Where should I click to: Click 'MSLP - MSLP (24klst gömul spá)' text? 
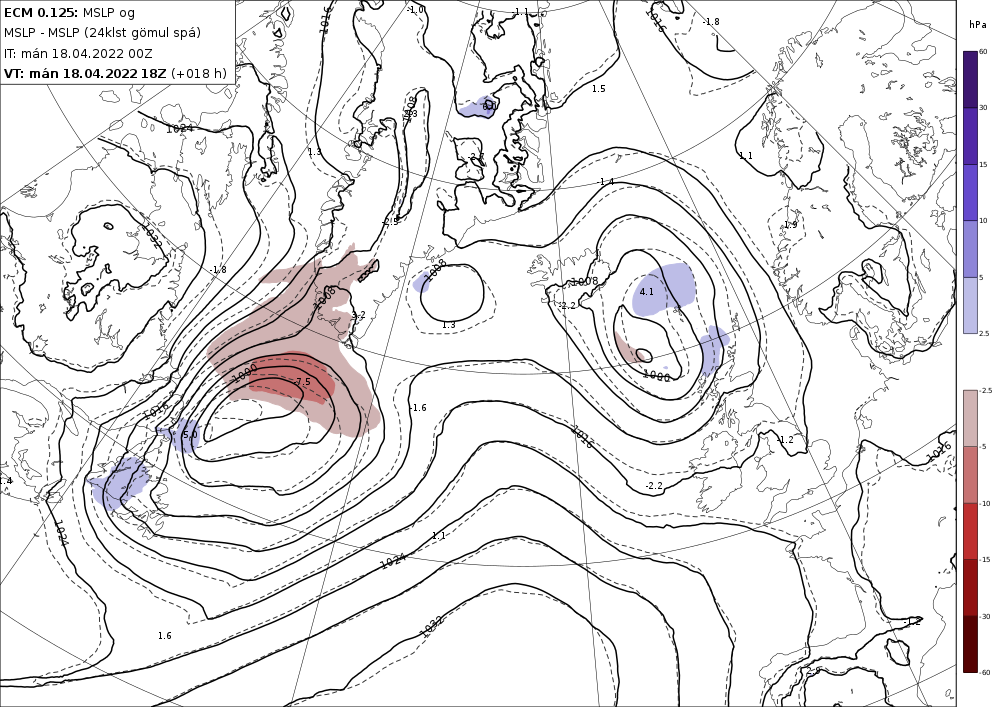102,33
